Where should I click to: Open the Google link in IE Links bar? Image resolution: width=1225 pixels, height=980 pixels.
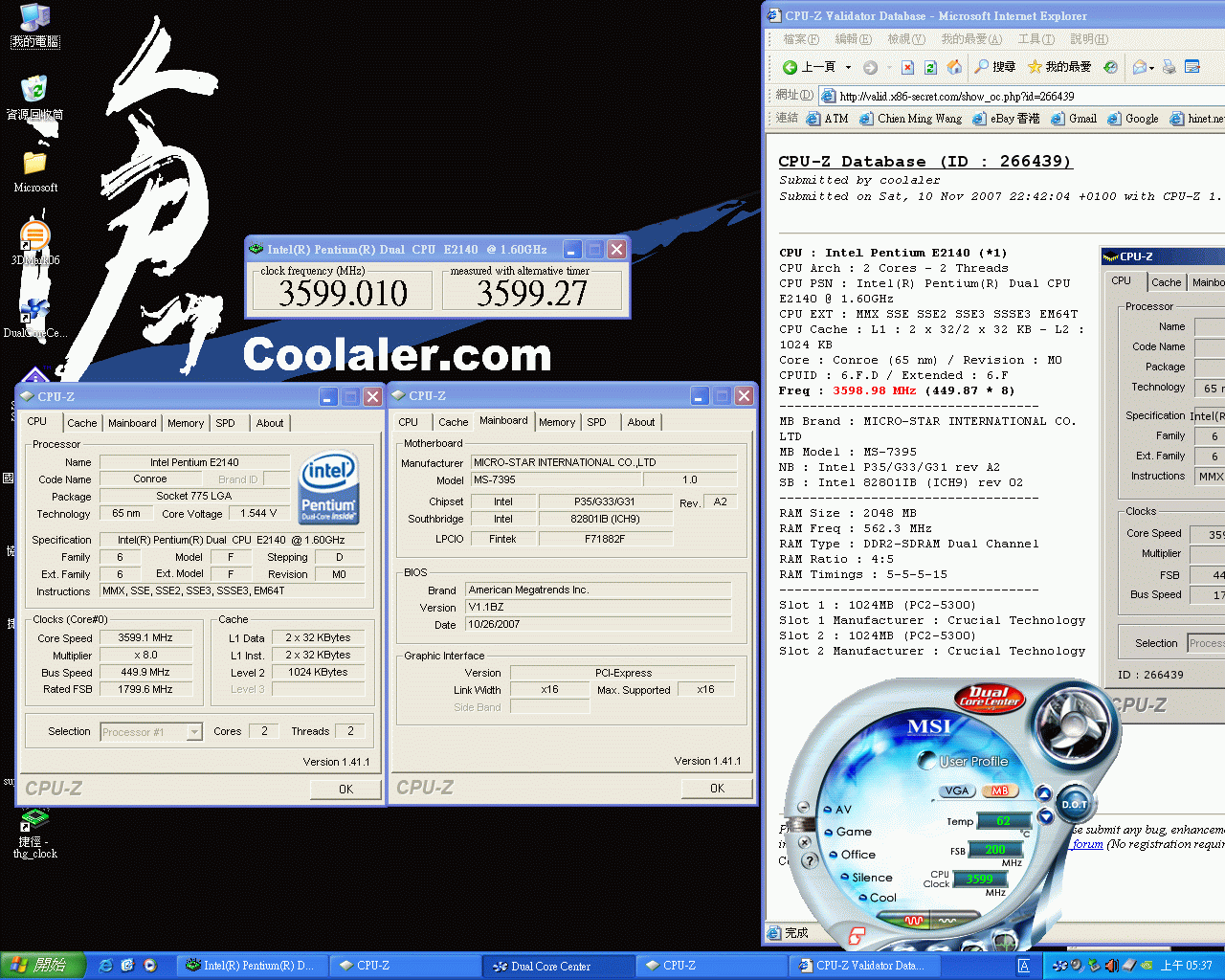tap(1132, 119)
